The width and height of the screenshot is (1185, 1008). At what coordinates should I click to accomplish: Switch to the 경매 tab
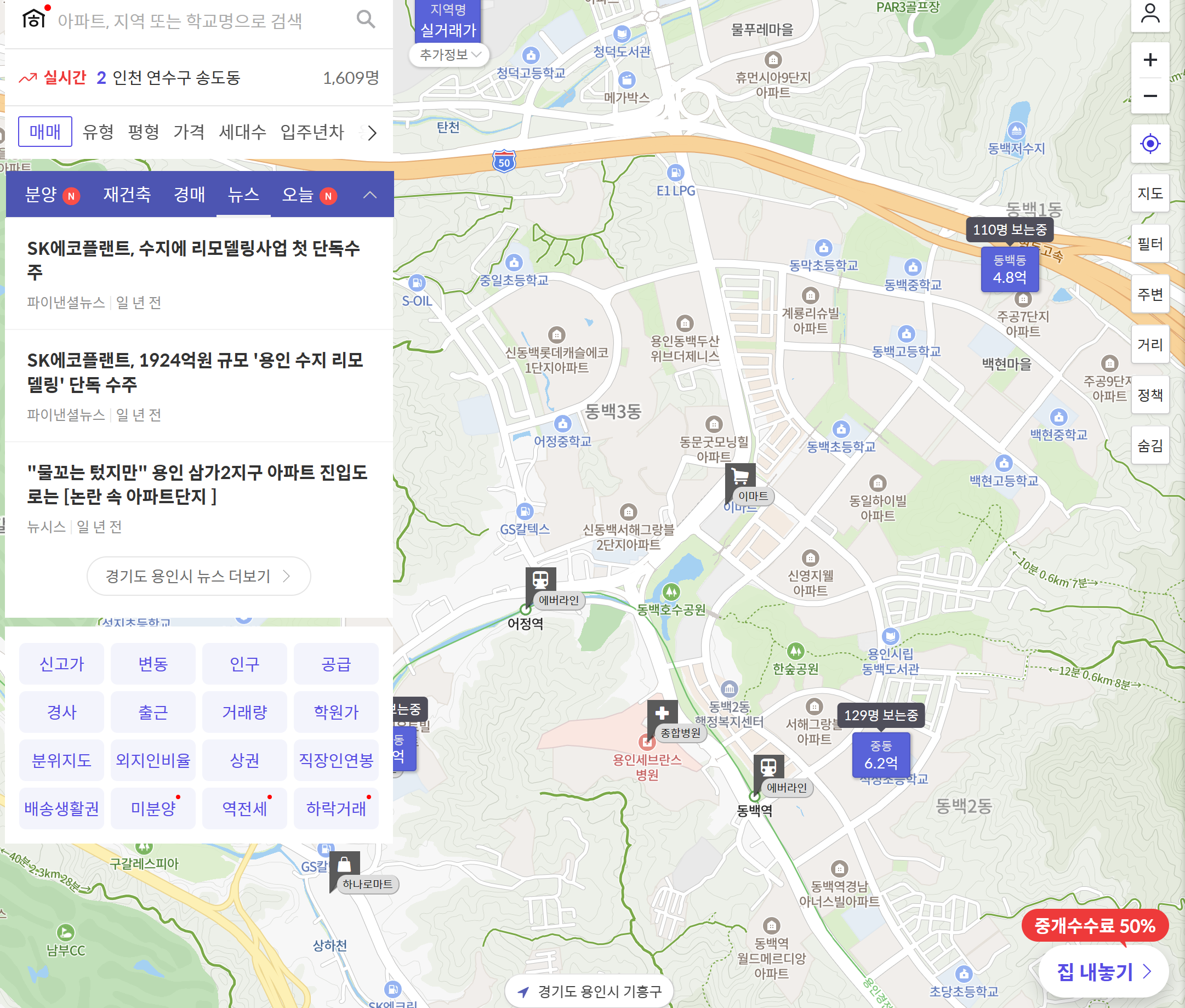tap(189, 195)
